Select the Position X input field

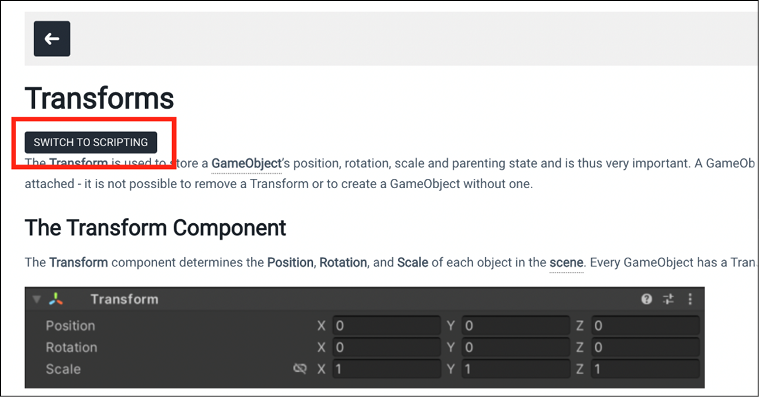tap(386, 325)
